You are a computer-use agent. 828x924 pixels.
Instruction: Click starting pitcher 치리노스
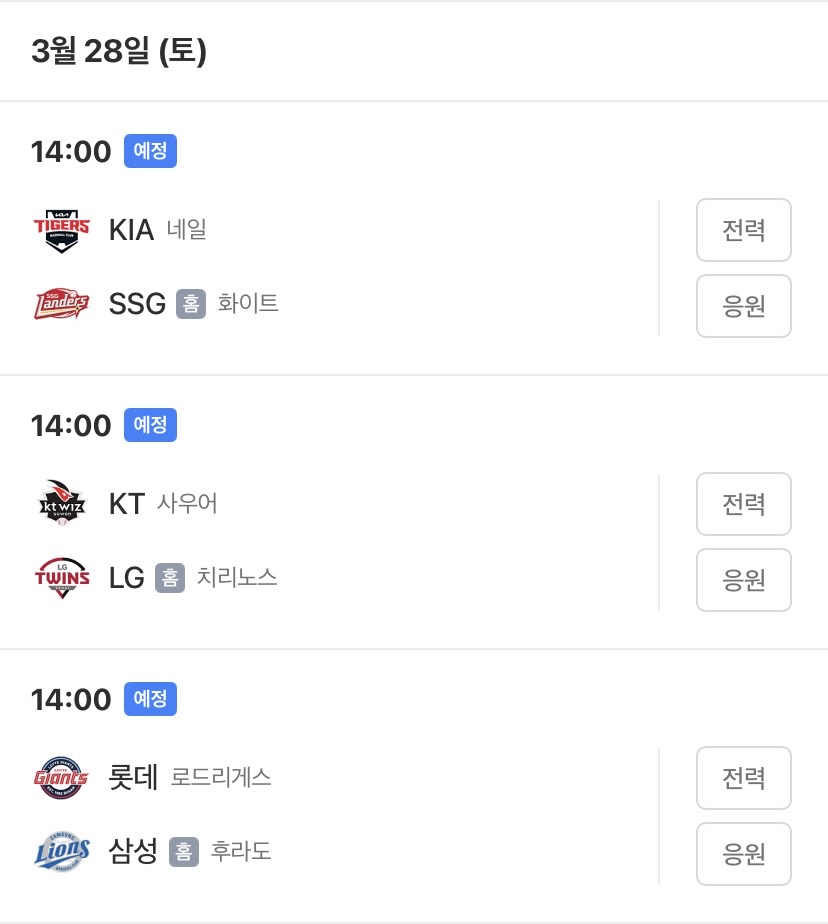(x=237, y=578)
